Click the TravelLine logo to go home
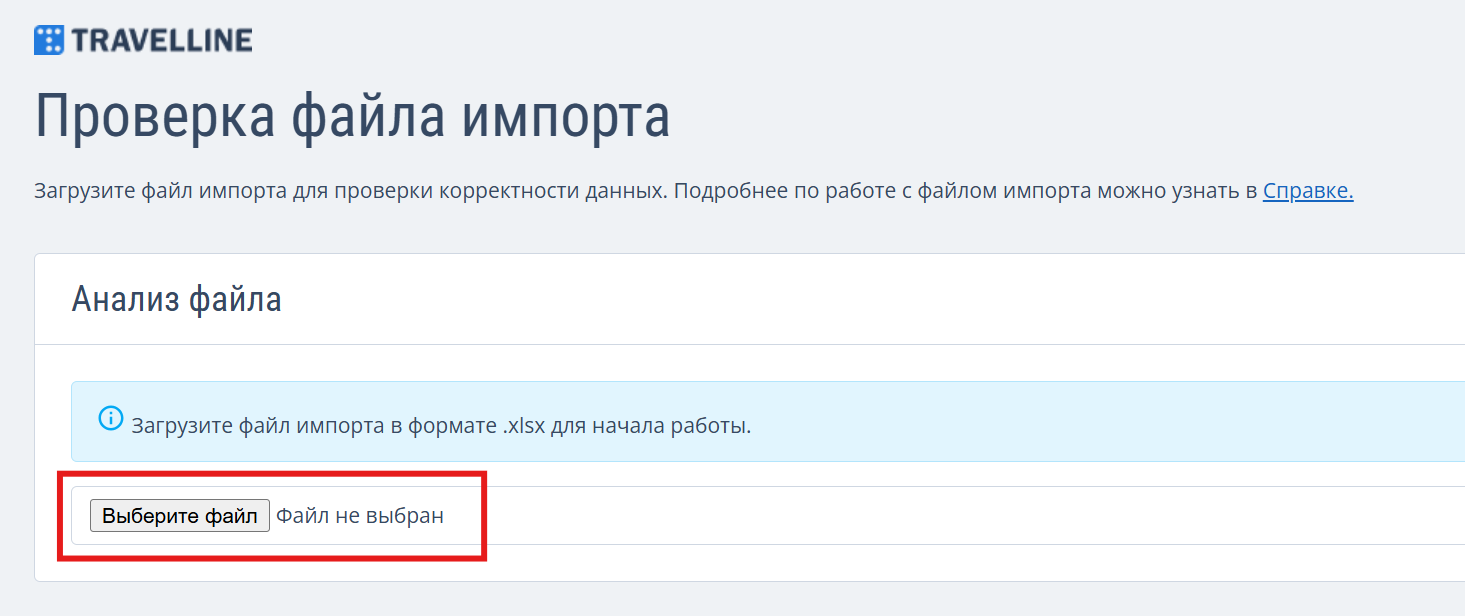Viewport: 1465px width, 616px height. pos(46,39)
